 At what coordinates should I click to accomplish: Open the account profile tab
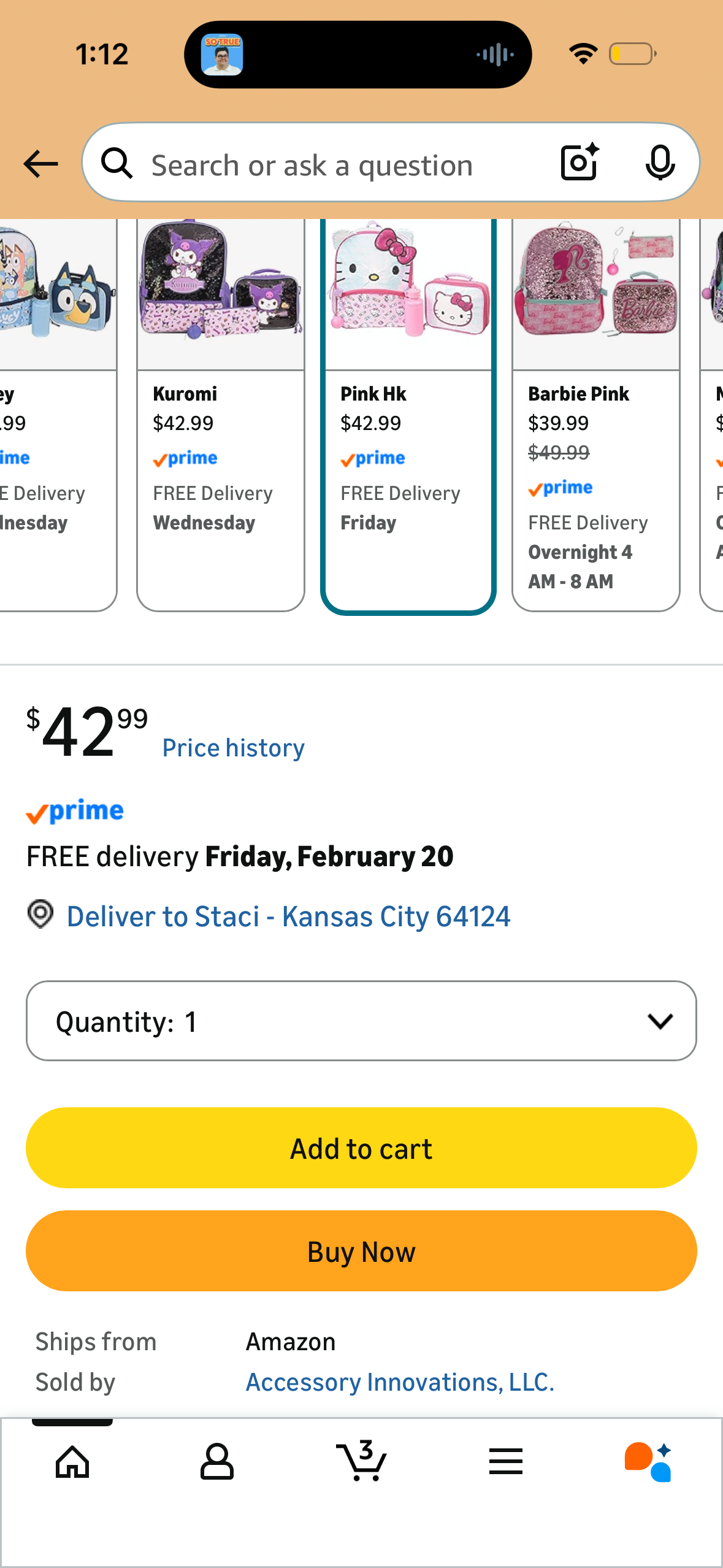[217, 1461]
